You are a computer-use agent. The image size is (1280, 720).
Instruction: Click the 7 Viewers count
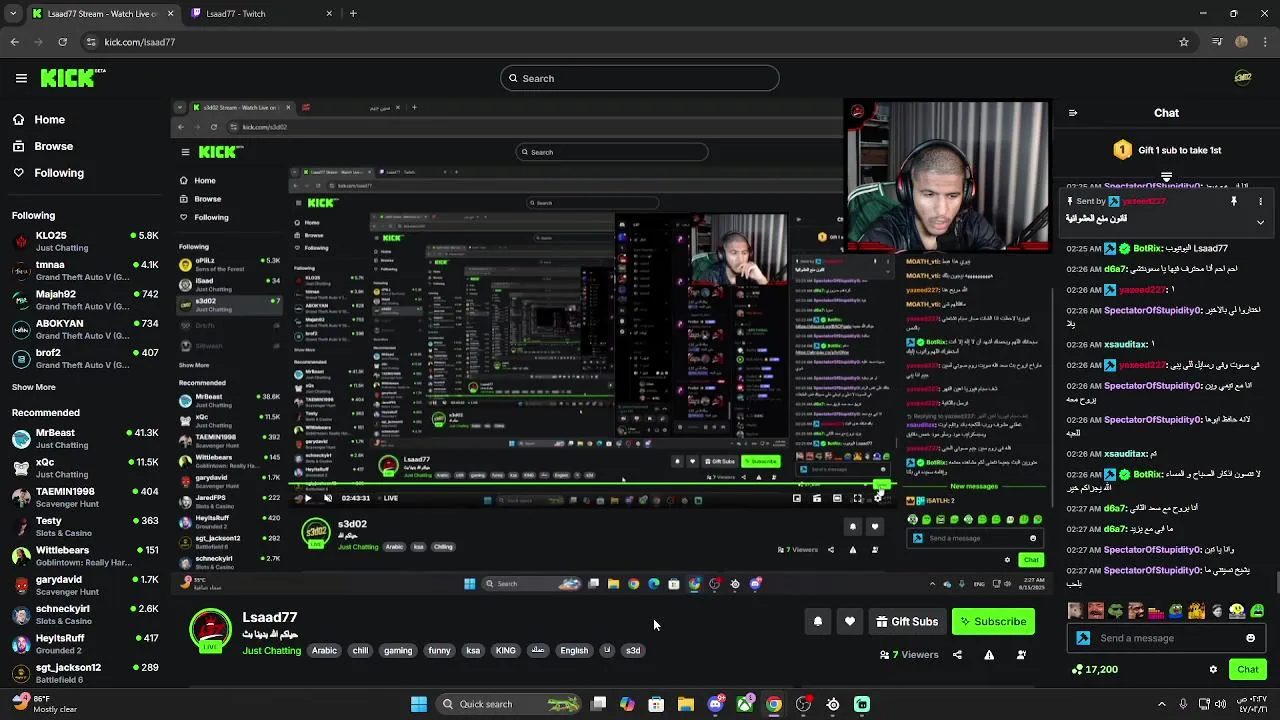(909, 655)
